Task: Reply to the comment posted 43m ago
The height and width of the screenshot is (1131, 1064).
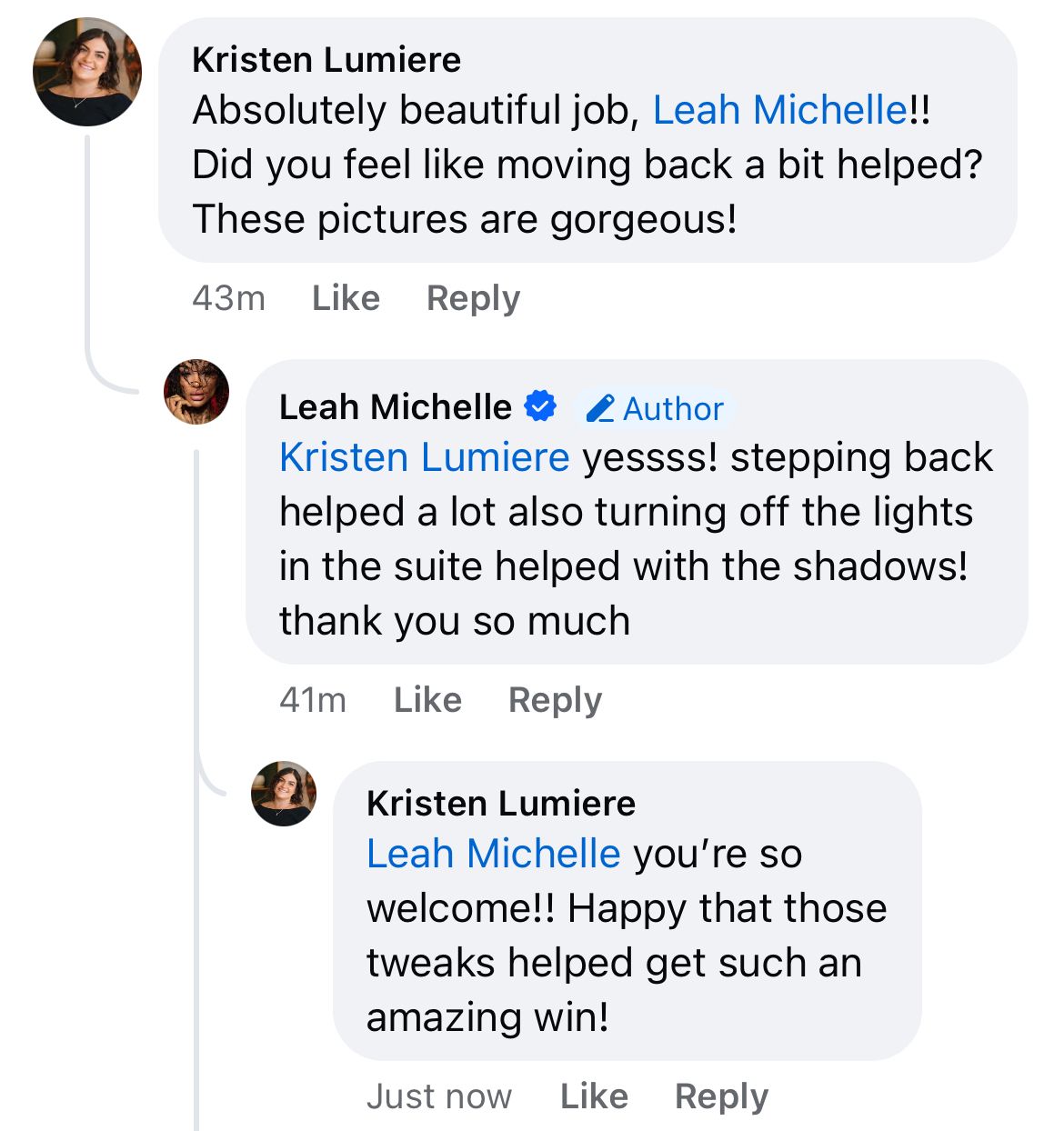Action: coord(473,298)
